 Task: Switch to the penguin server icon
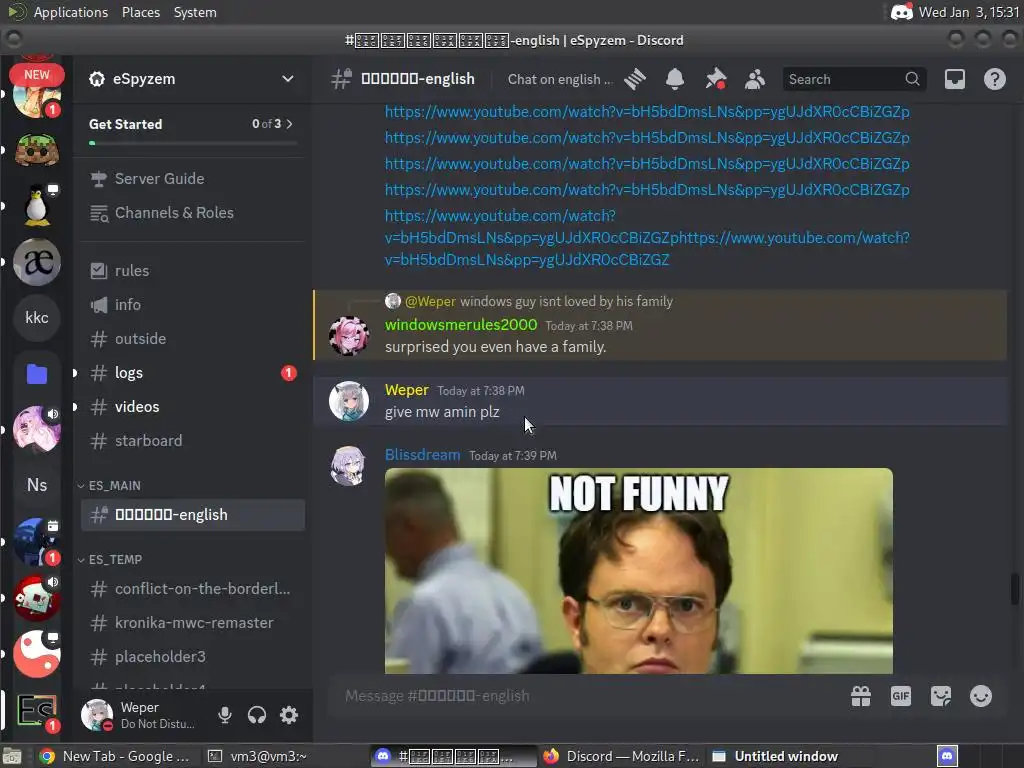[37, 206]
